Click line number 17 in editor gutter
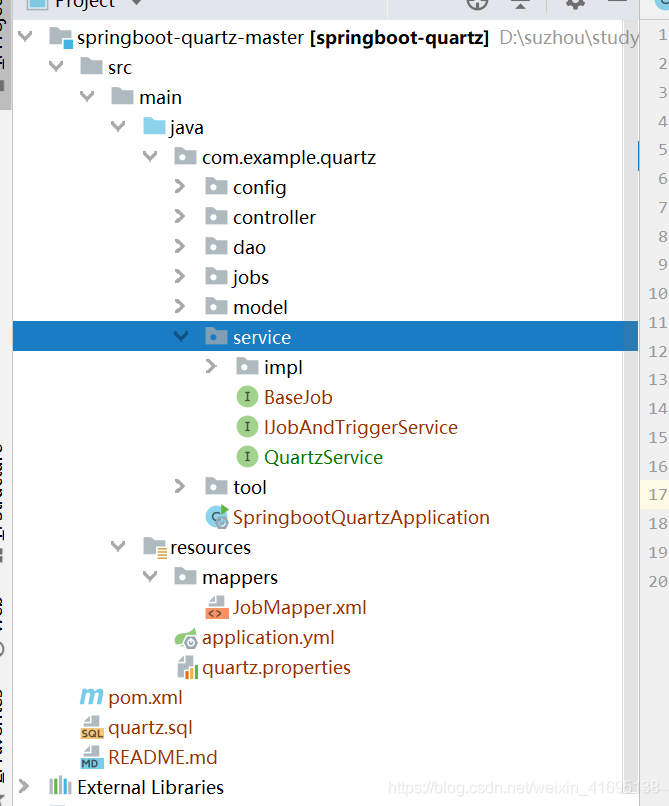Image resolution: width=669 pixels, height=806 pixels. pyautogui.click(x=657, y=494)
